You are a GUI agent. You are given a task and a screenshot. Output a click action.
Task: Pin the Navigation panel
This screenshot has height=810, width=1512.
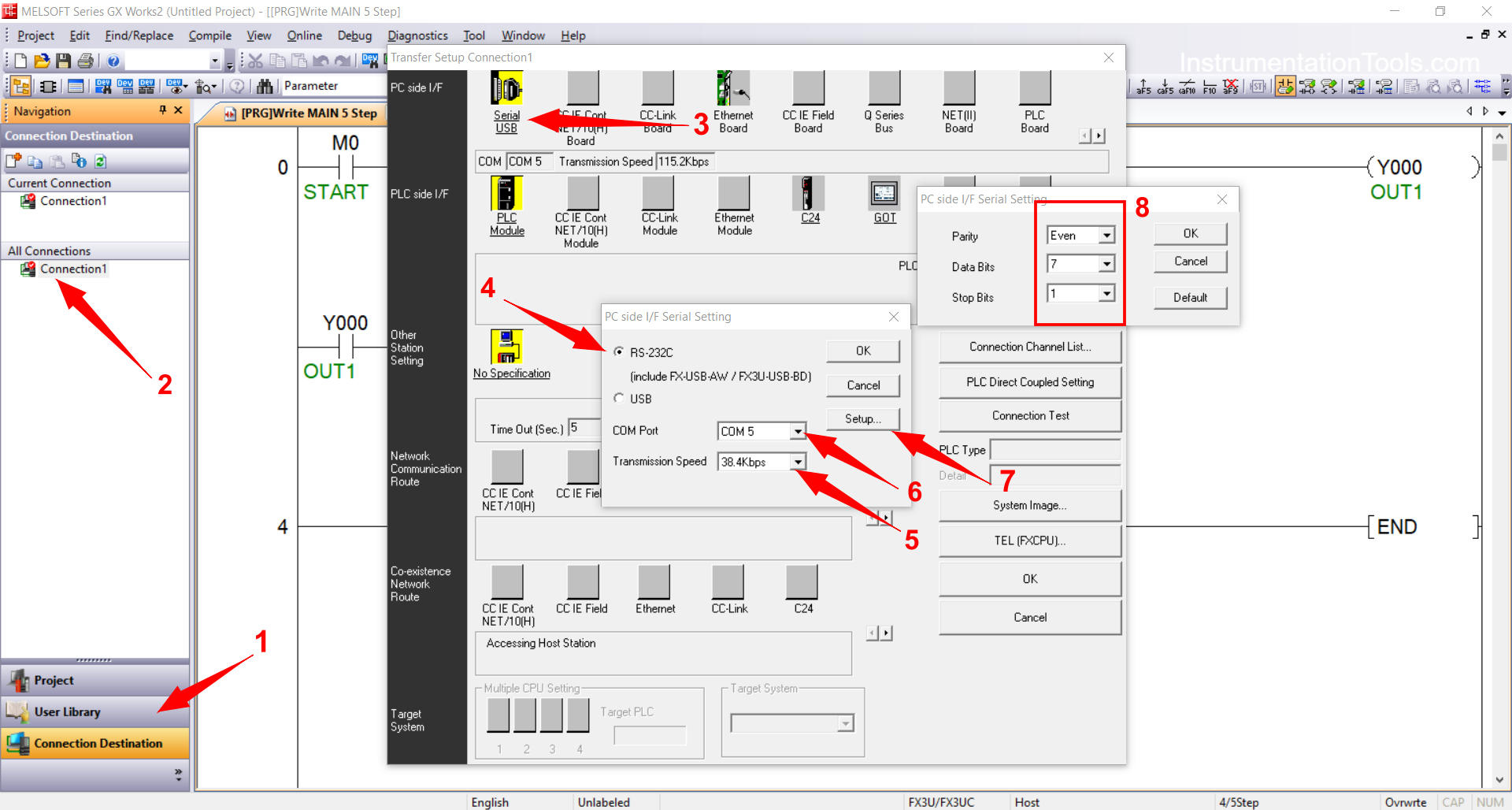point(163,110)
